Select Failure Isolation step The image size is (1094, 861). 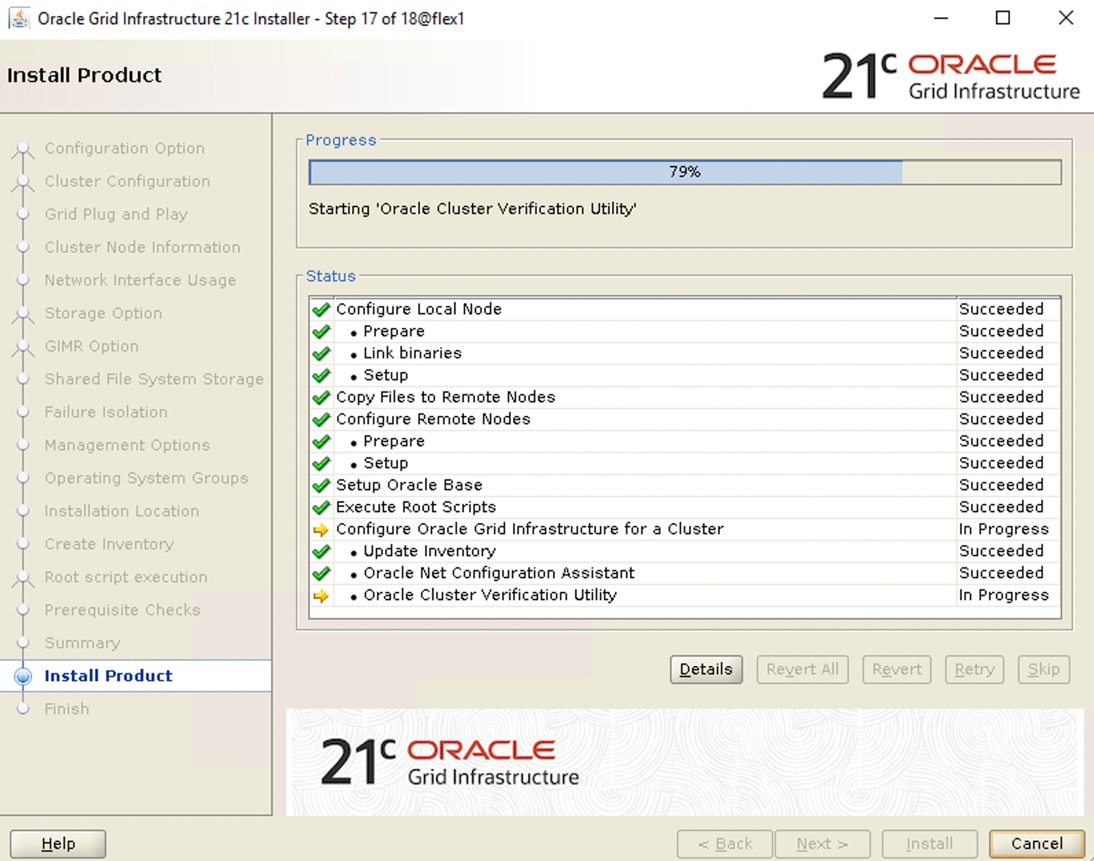pos(106,412)
